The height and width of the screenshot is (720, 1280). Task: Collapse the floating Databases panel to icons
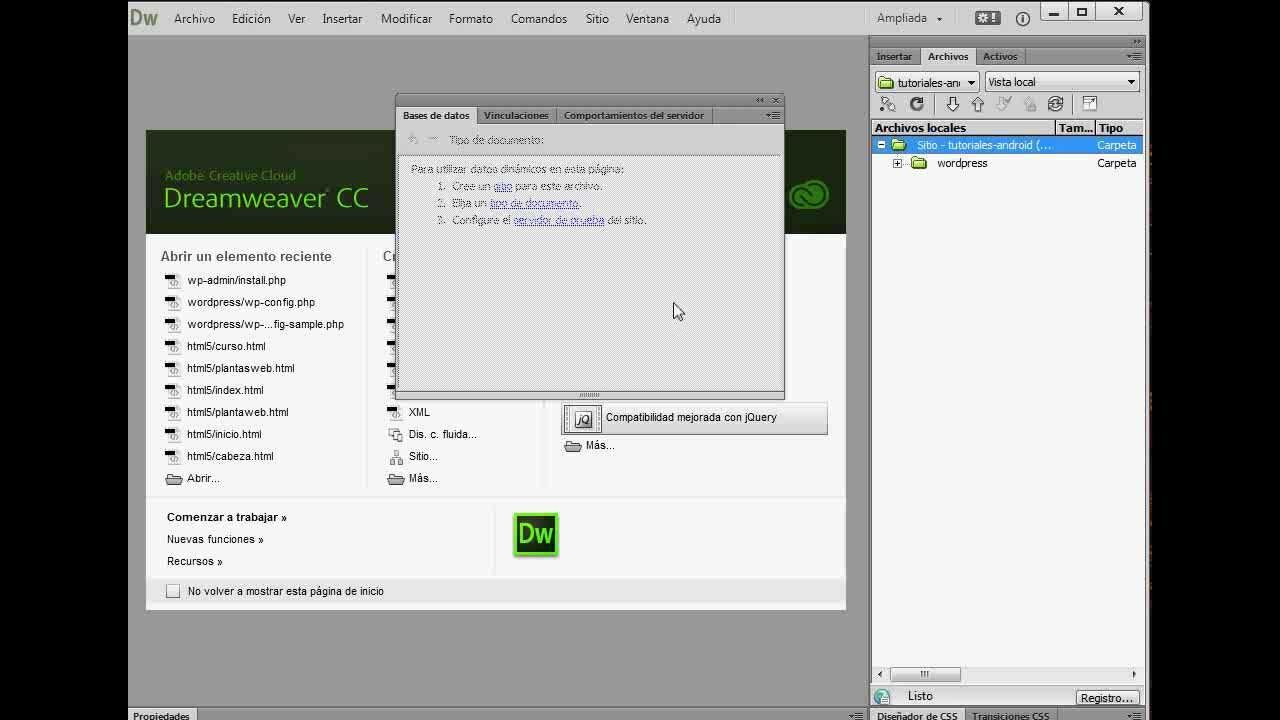tap(760, 100)
